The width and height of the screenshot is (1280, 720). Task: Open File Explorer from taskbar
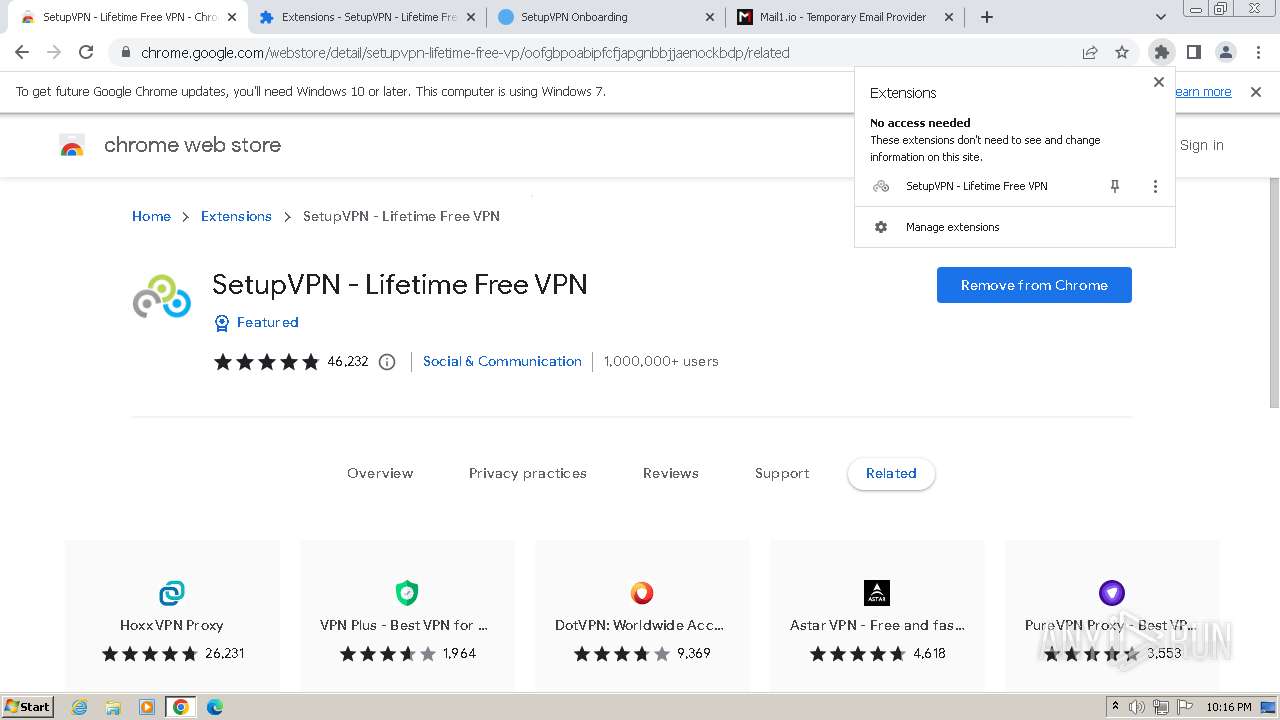click(113, 707)
